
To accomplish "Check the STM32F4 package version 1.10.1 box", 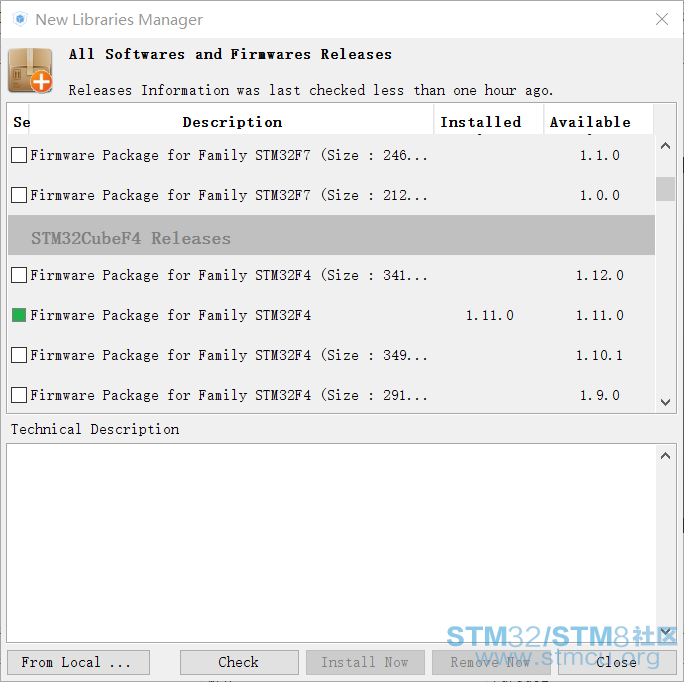I will click(x=19, y=355).
